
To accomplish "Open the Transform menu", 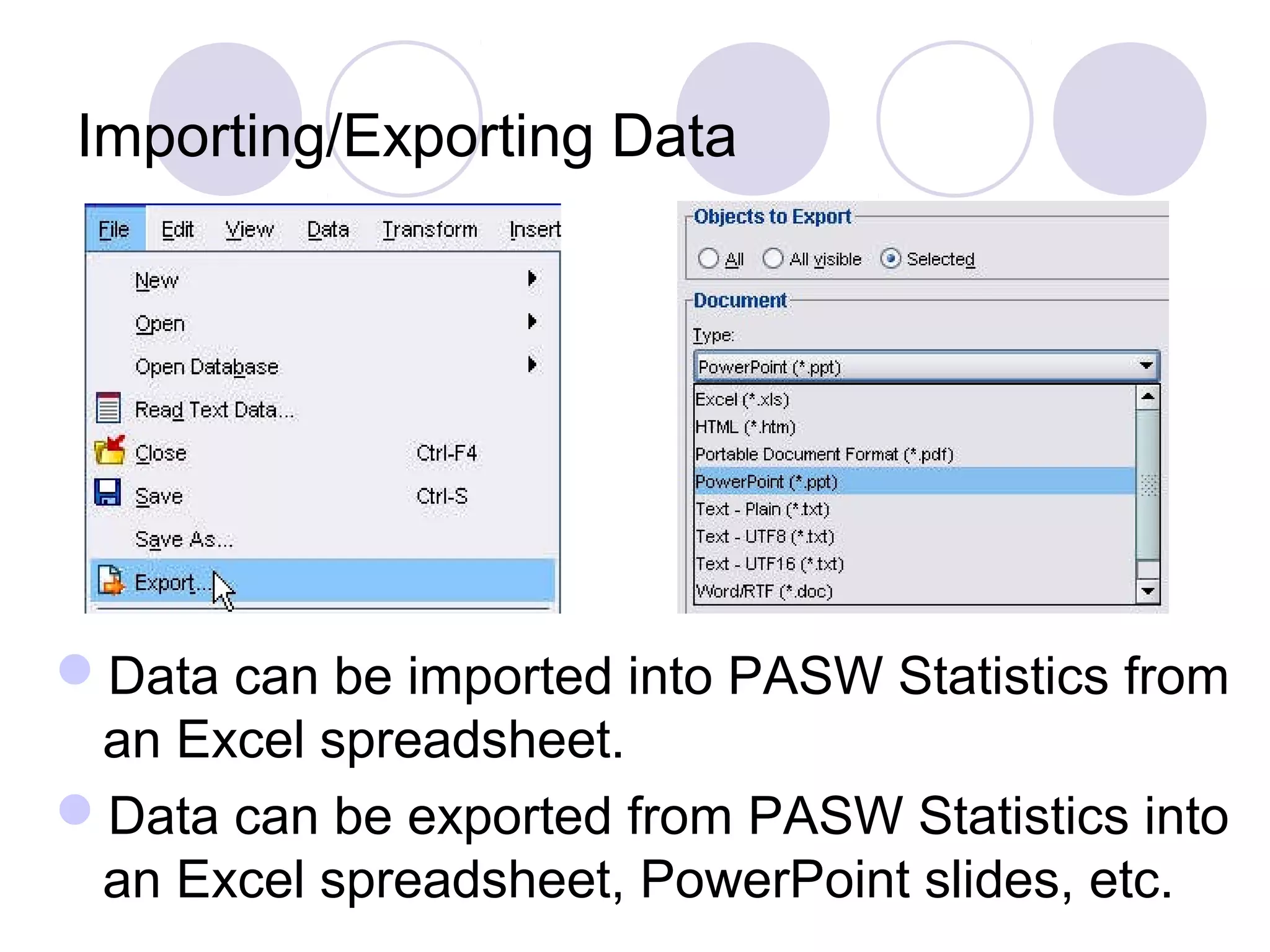I will click(430, 229).
